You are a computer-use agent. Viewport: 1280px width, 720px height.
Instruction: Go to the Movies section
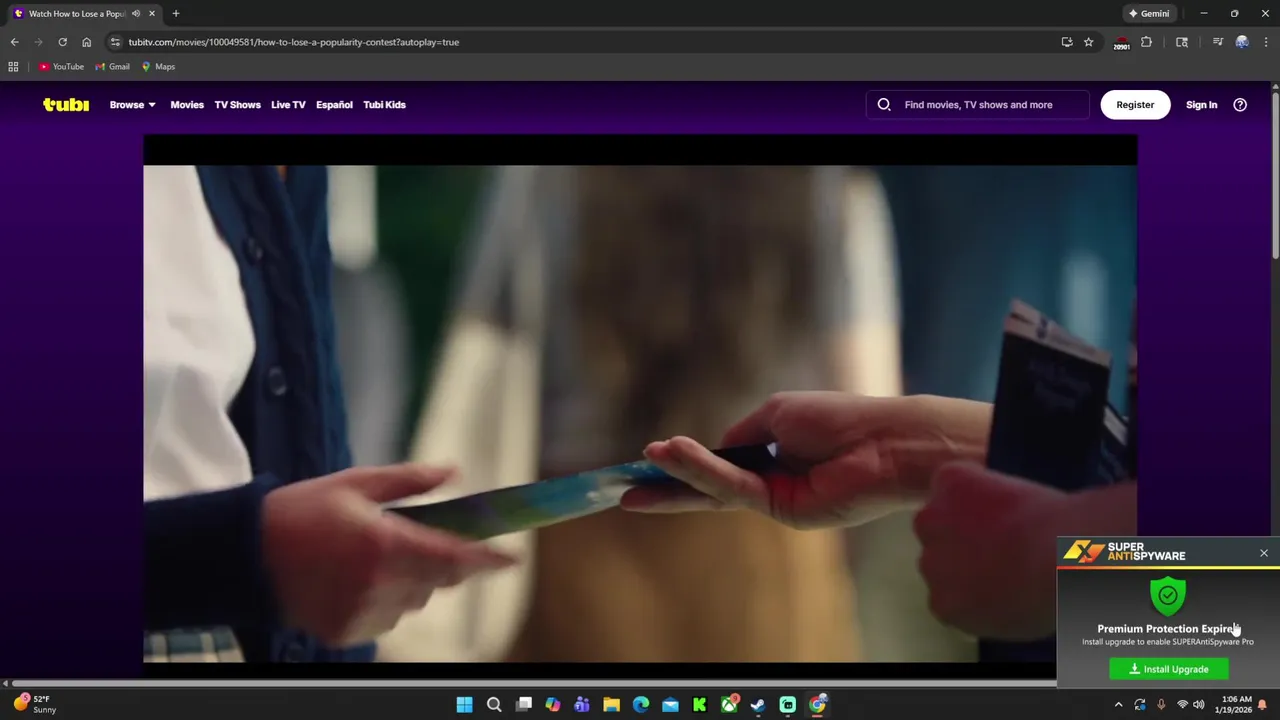(x=187, y=104)
